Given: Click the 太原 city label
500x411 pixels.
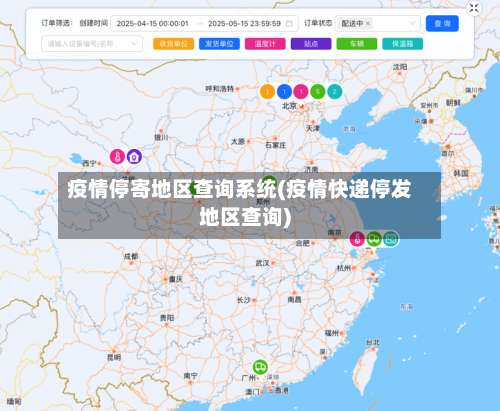Looking at the screenshot, I should coord(238,142).
